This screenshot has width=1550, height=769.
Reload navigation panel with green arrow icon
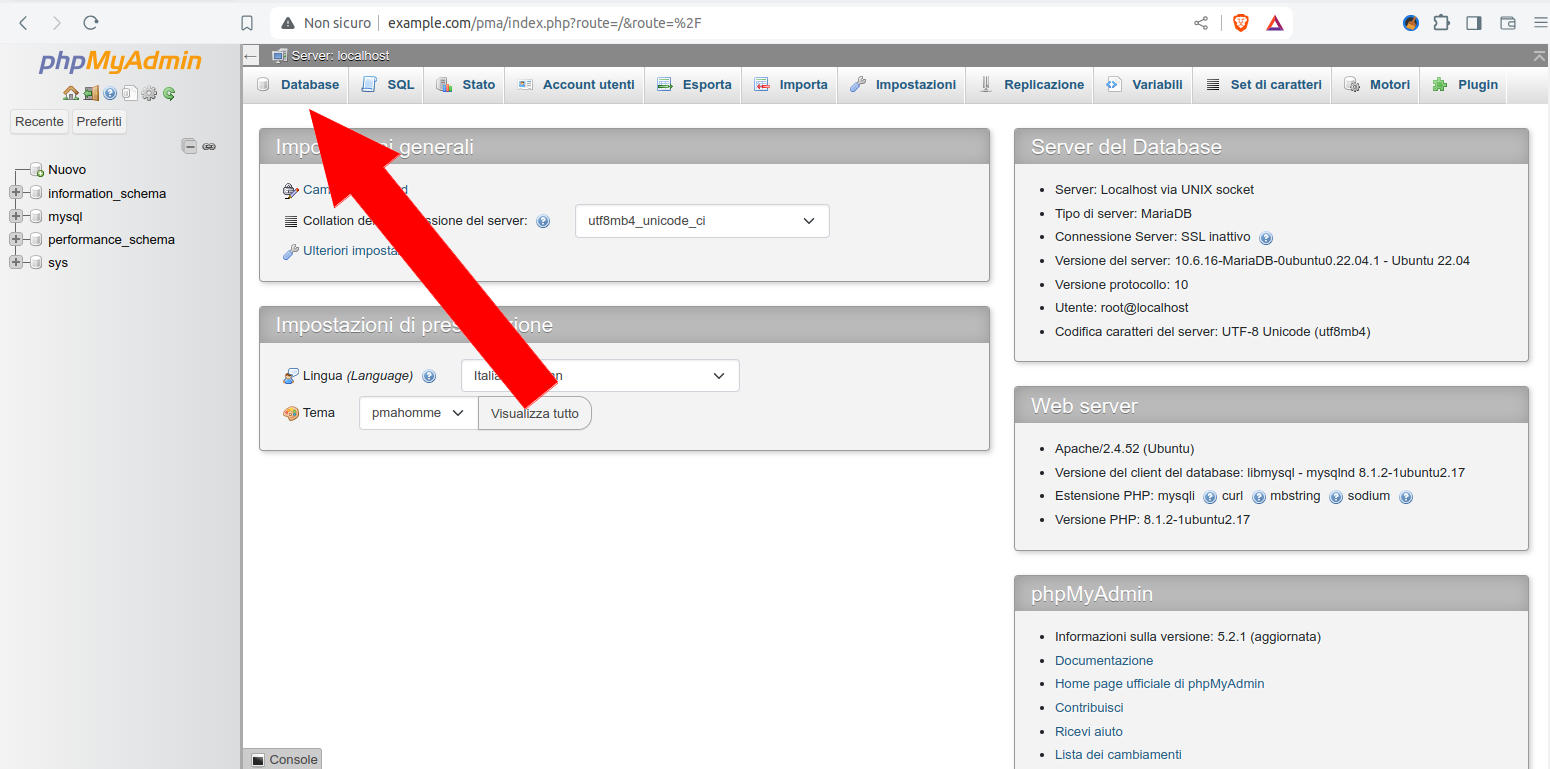point(169,93)
